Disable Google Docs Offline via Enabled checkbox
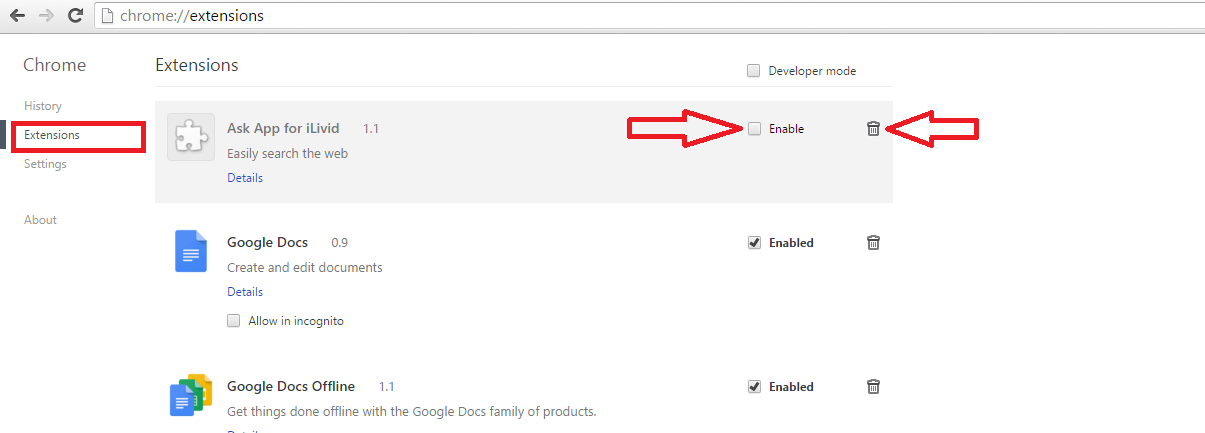The image size is (1205, 433). coord(755,386)
